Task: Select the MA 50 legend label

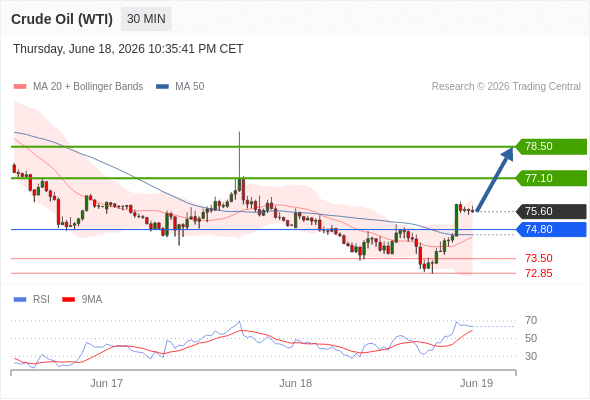Action: [190, 87]
